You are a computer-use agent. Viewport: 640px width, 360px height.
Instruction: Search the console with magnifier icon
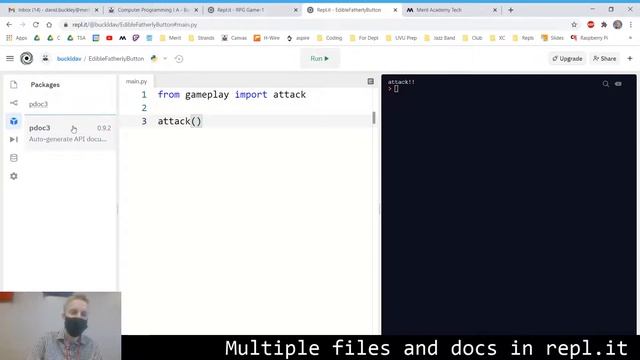pyautogui.click(x=606, y=84)
